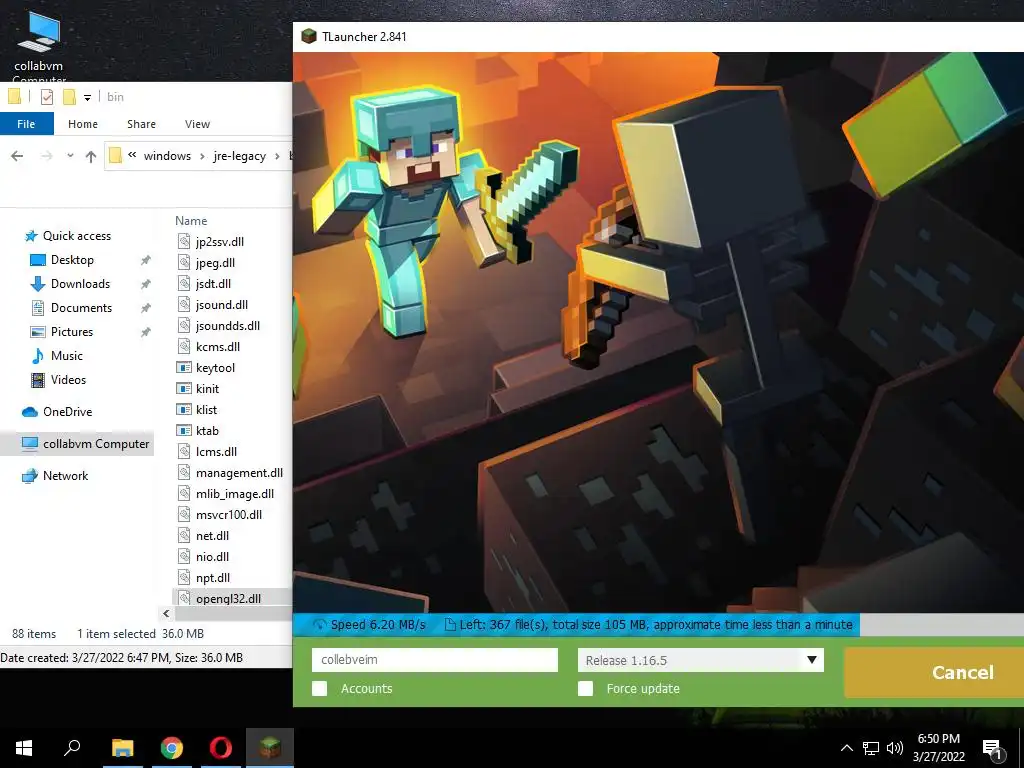Click the download speed gauge icon
The image size is (1024, 768).
[x=319, y=625]
